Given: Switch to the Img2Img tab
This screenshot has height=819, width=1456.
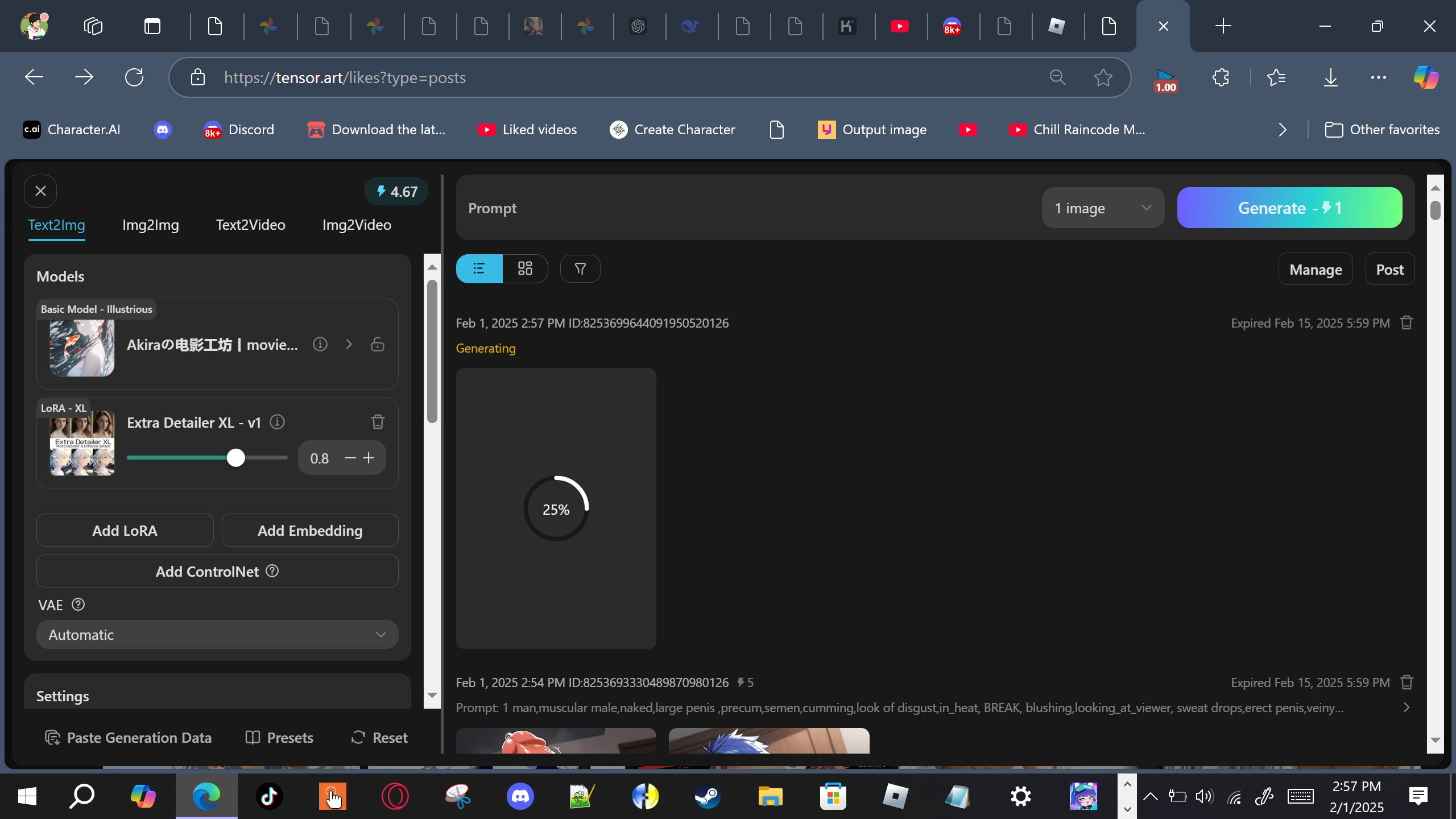Looking at the screenshot, I should point(150,225).
